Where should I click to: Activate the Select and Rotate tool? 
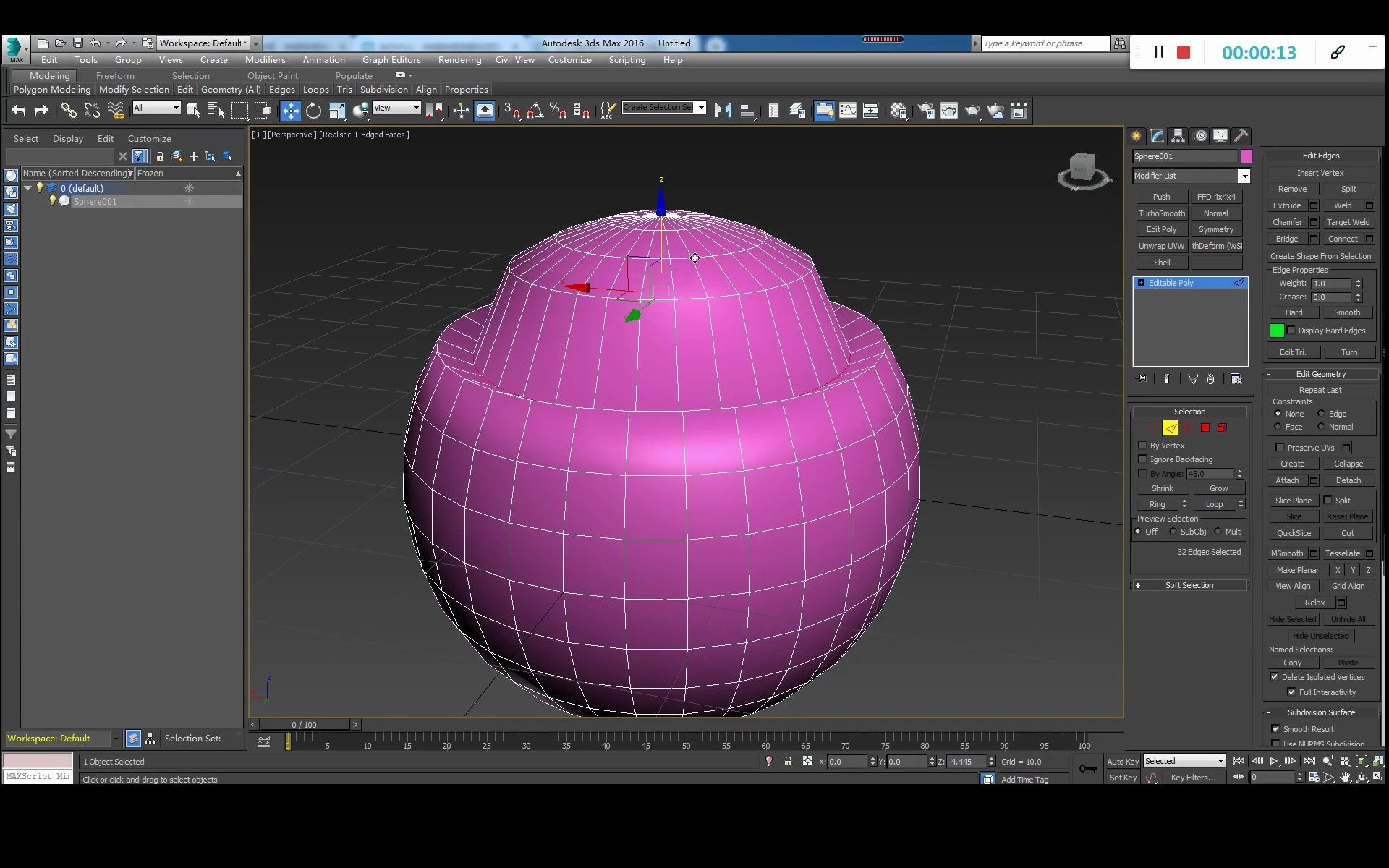[313, 111]
